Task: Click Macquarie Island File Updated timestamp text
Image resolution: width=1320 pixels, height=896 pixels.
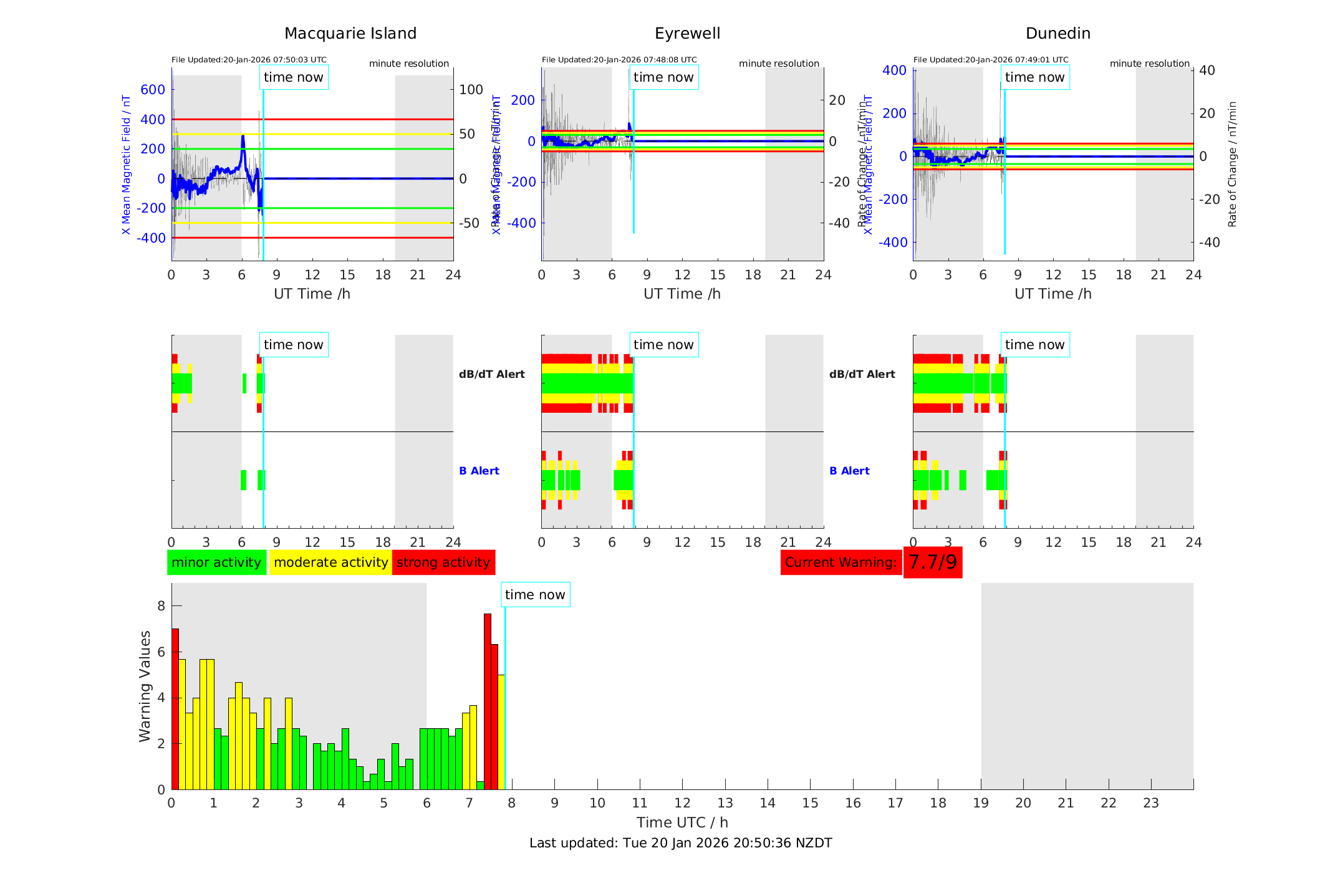Action: (249, 60)
